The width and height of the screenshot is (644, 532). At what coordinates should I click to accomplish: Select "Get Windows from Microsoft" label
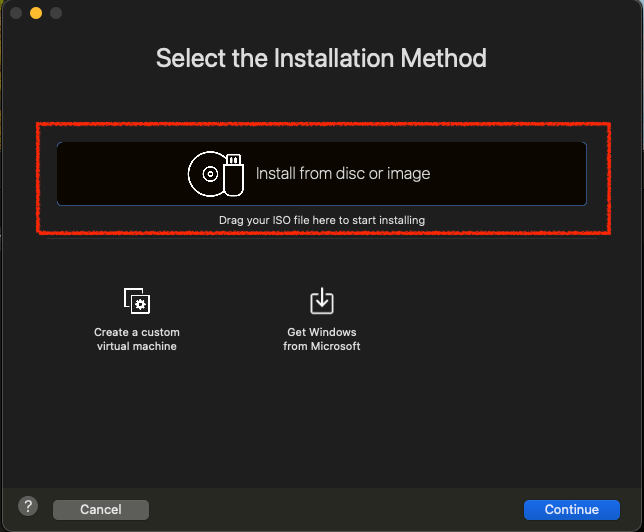pos(321,339)
